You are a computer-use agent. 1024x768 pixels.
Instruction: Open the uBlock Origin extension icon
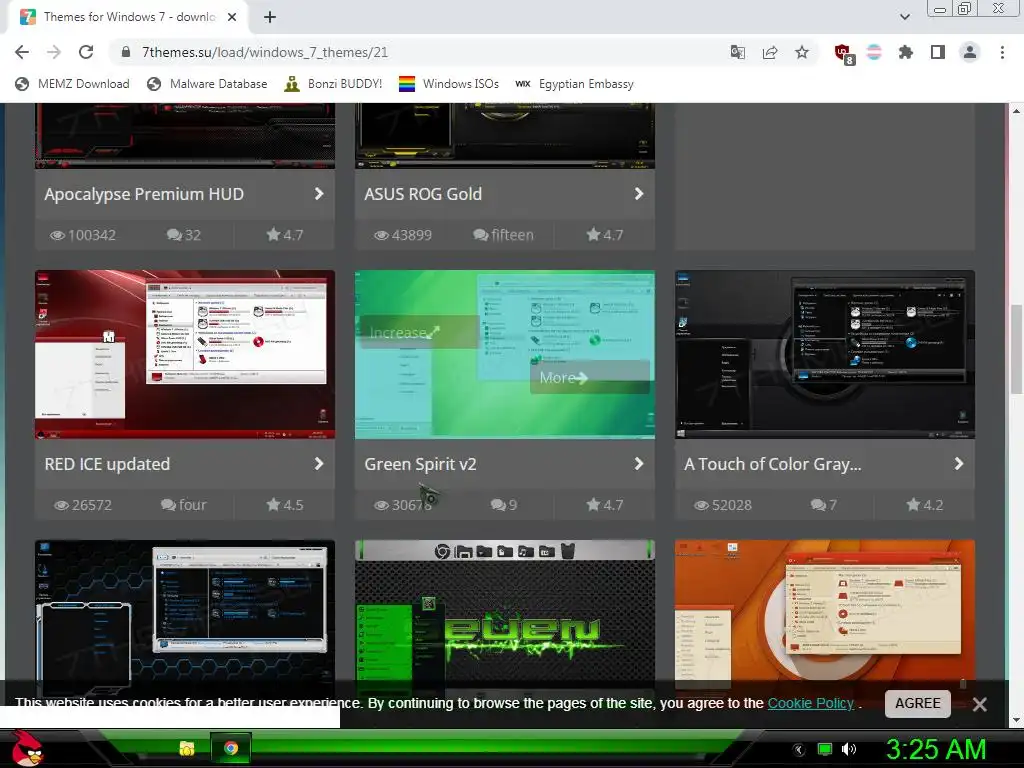(844, 54)
